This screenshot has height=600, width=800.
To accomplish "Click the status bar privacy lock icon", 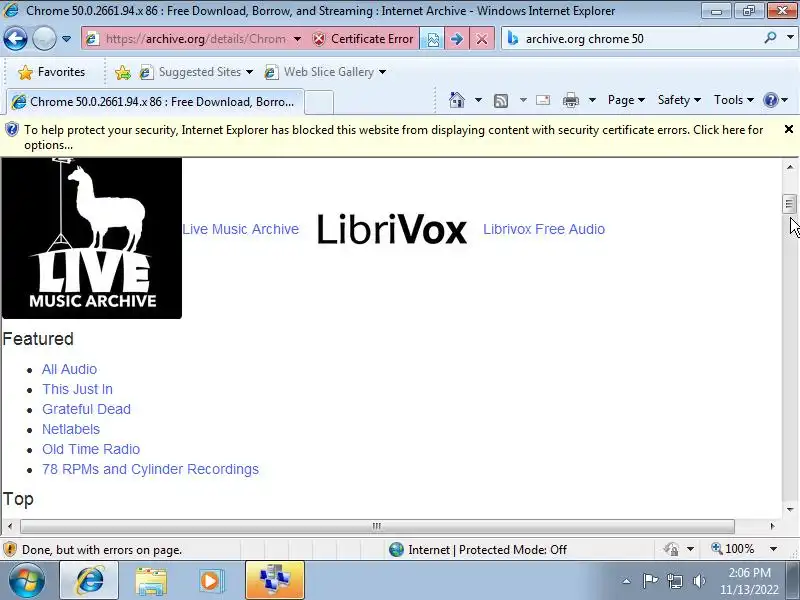I will click(x=671, y=549).
